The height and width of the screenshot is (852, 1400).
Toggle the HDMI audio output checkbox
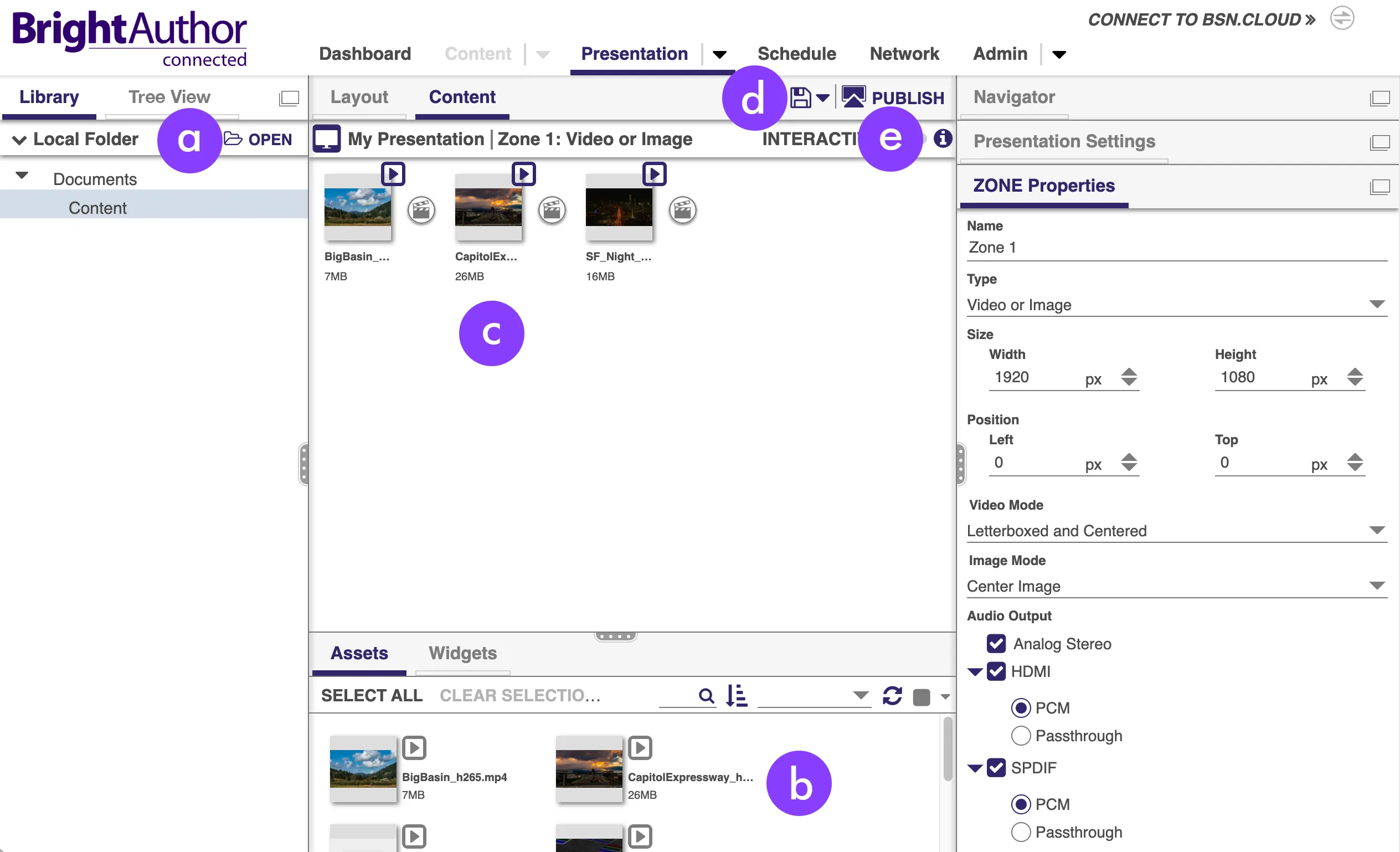[996, 672]
